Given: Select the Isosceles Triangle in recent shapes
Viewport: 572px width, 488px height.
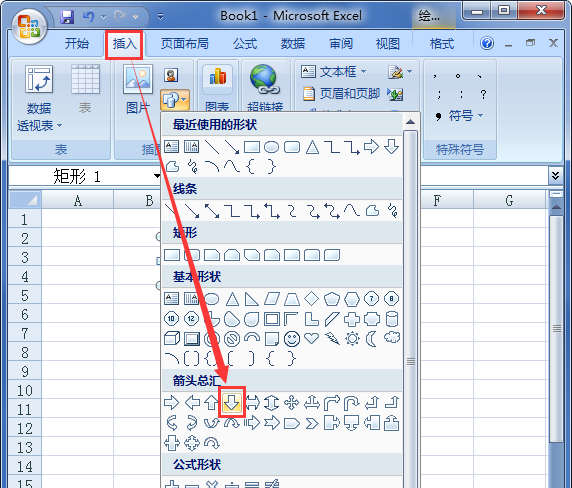Looking at the screenshot, I should (x=312, y=147).
